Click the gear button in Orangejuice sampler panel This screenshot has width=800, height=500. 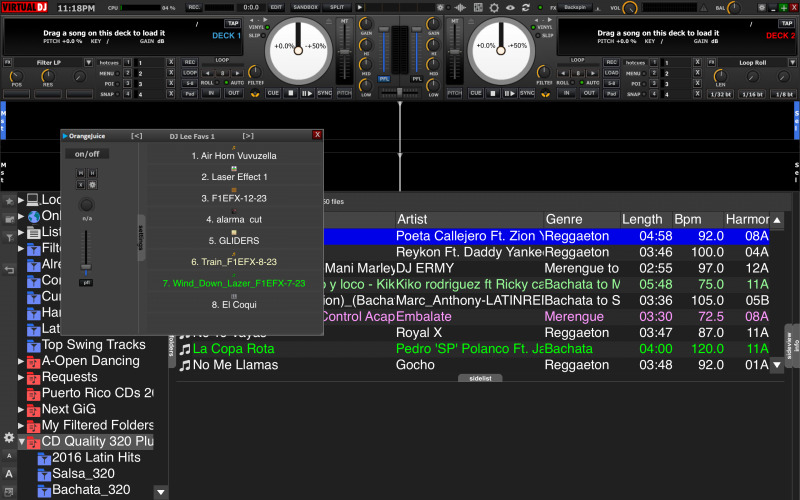coord(93,185)
